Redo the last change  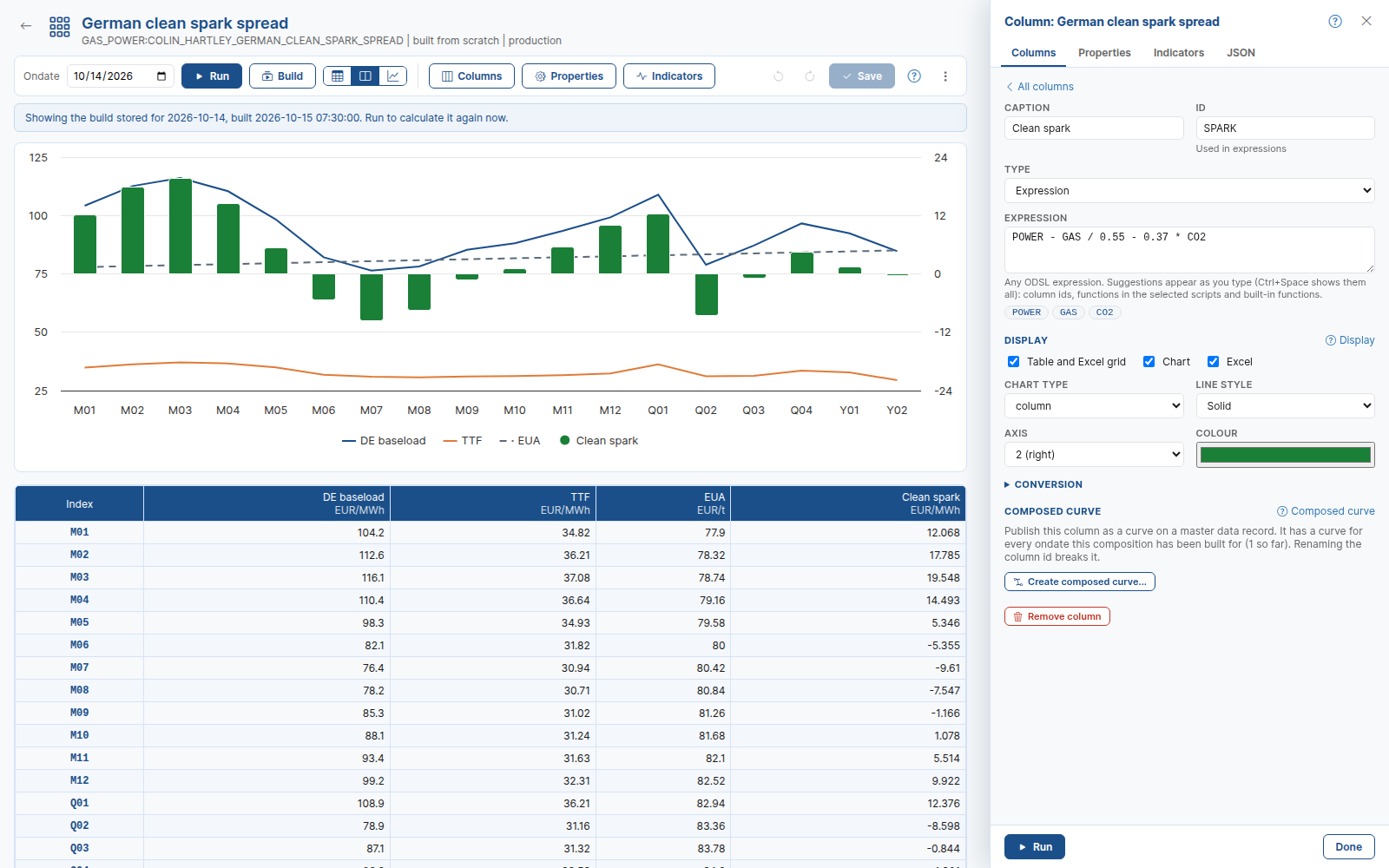(810, 76)
